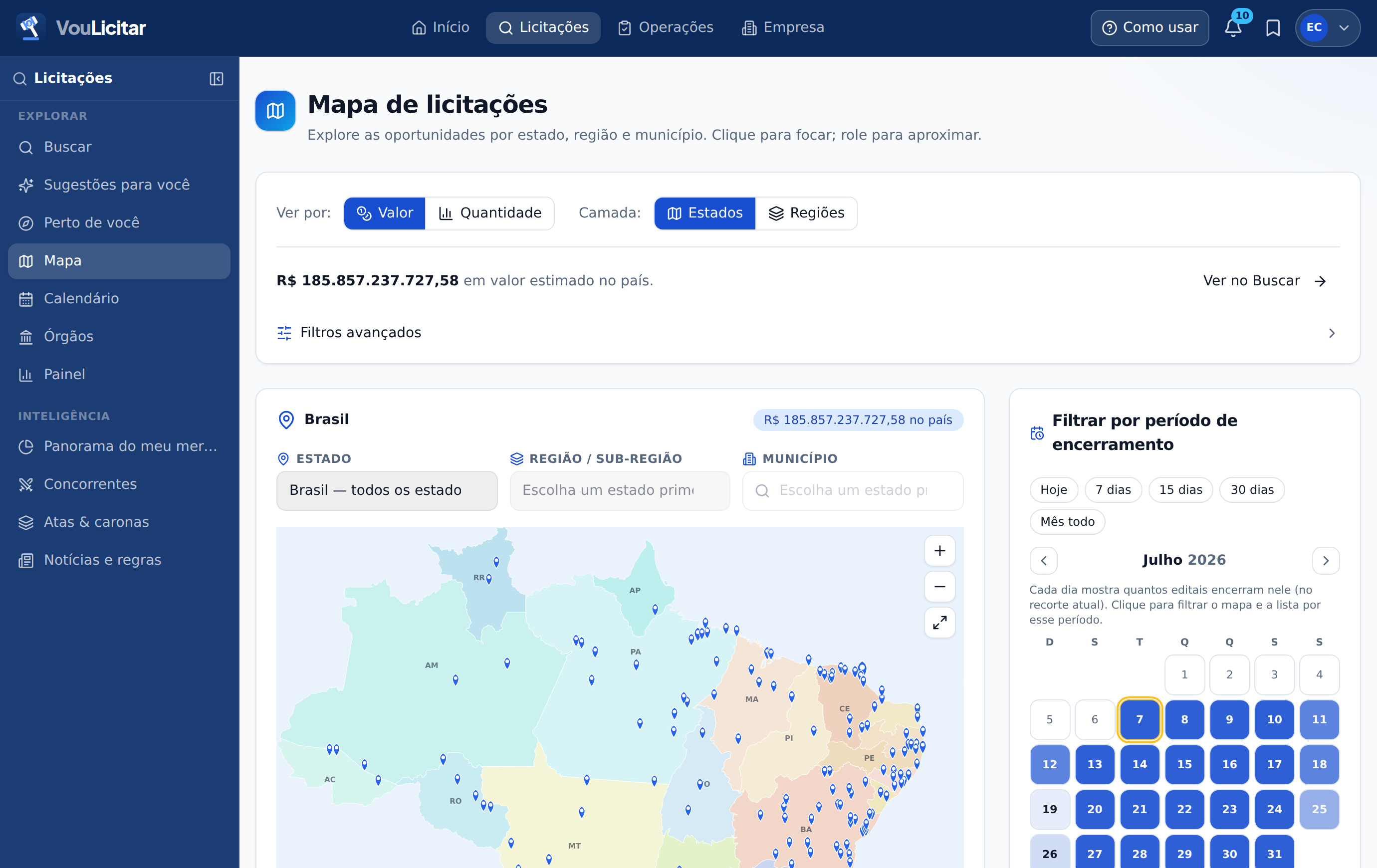Open the Região / Sub-região dropdown
The image size is (1377, 868).
(x=620, y=490)
